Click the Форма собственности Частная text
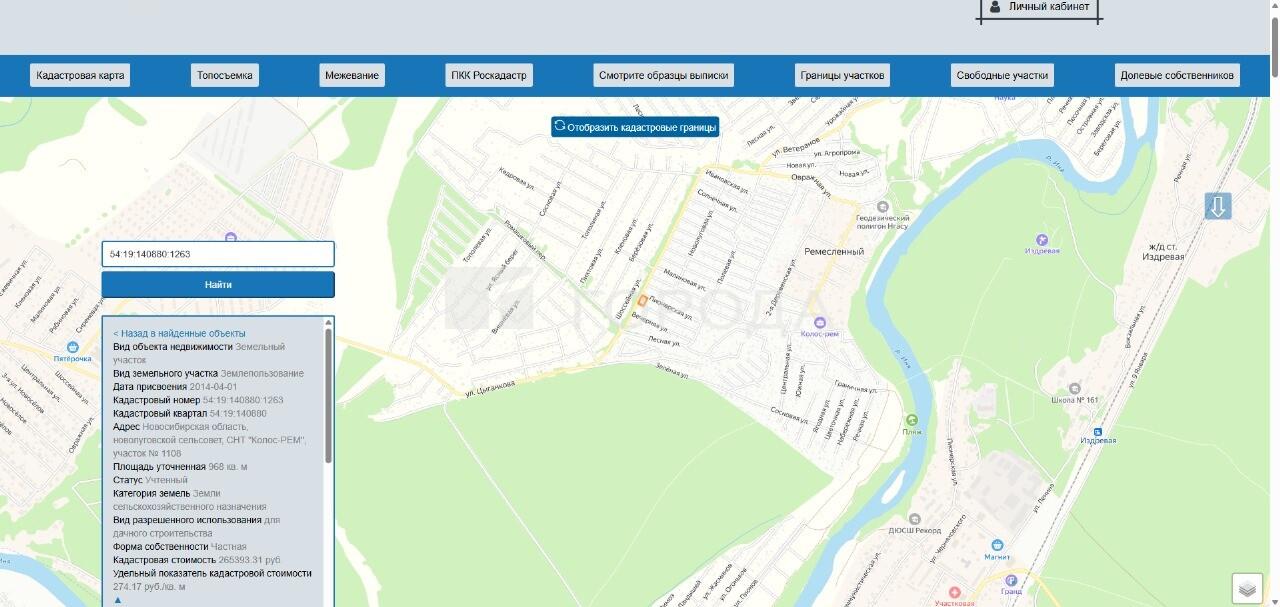1280x607 pixels. click(x=180, y=547)
